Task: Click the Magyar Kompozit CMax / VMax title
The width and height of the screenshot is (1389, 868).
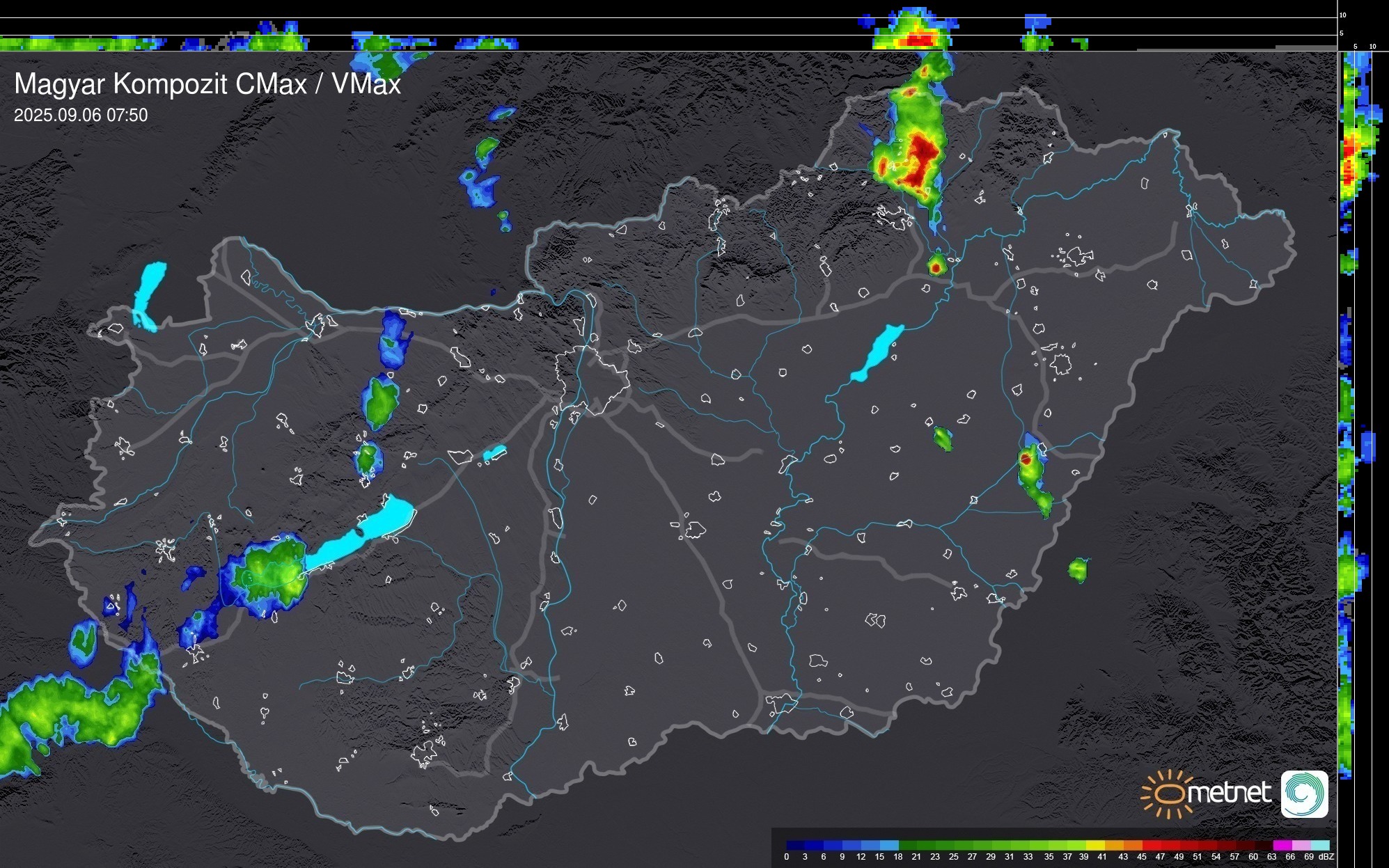Action: click(207, 84)
